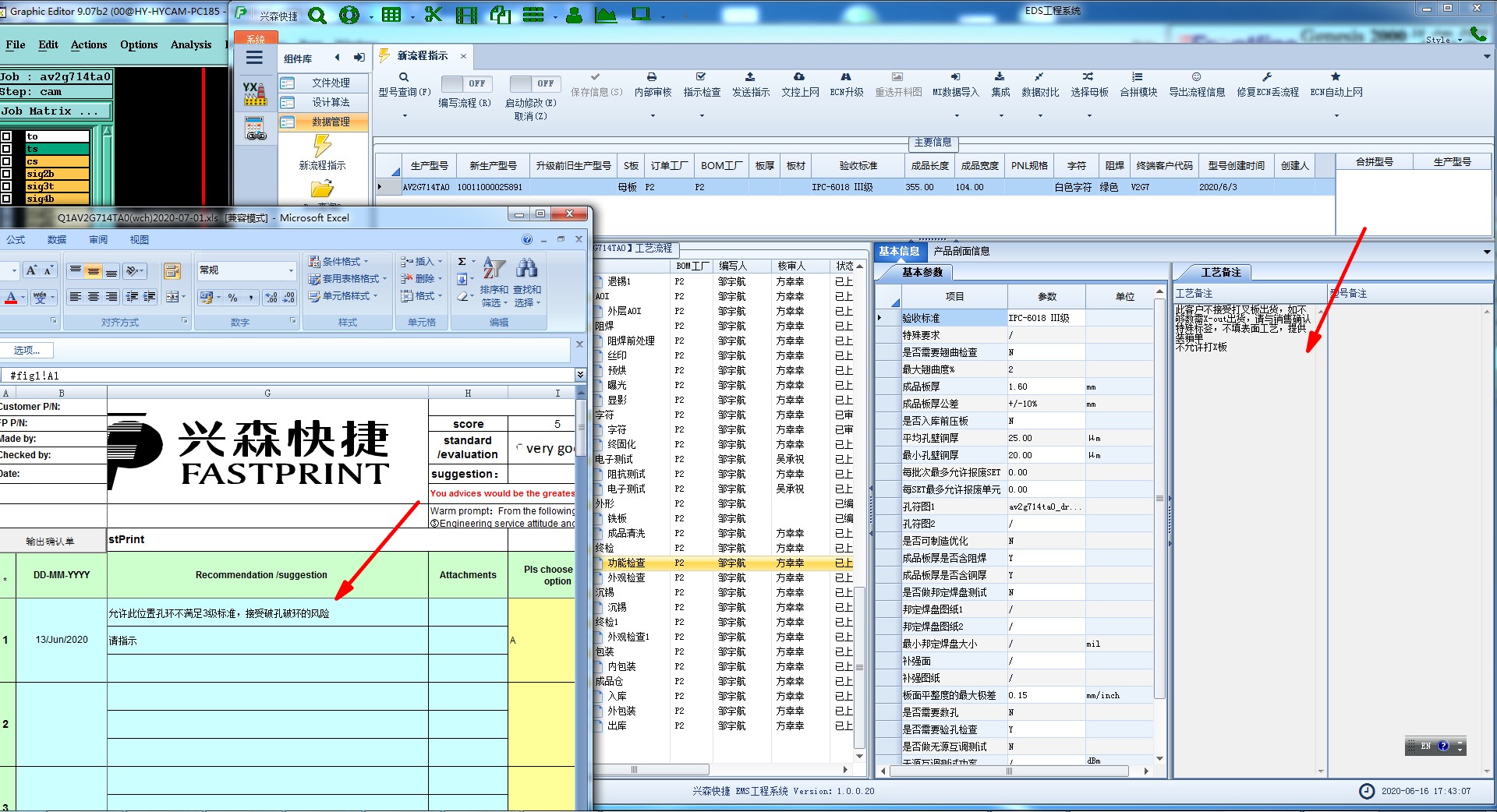
Task: Open Excel 视图 ribbon tab
Action: pyautogui.click(x=139, y=239)
